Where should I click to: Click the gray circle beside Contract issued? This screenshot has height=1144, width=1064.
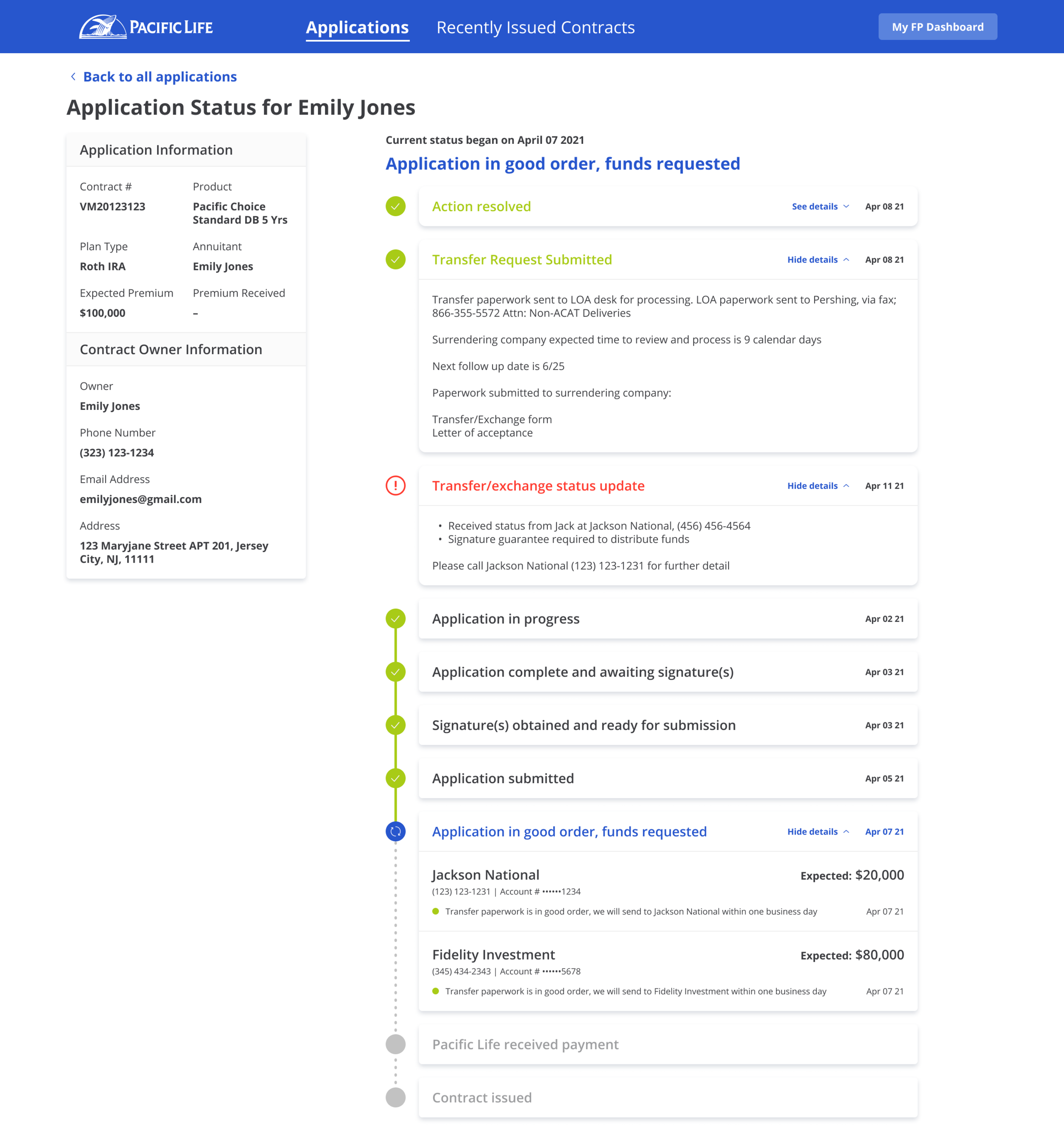[395, 1097]
